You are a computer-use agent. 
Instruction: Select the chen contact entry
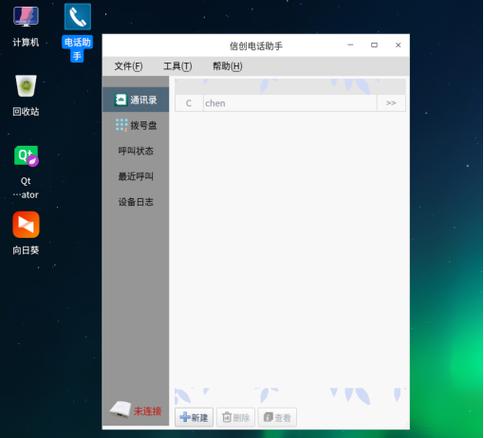pyautogui.click(x=290, y=103)
